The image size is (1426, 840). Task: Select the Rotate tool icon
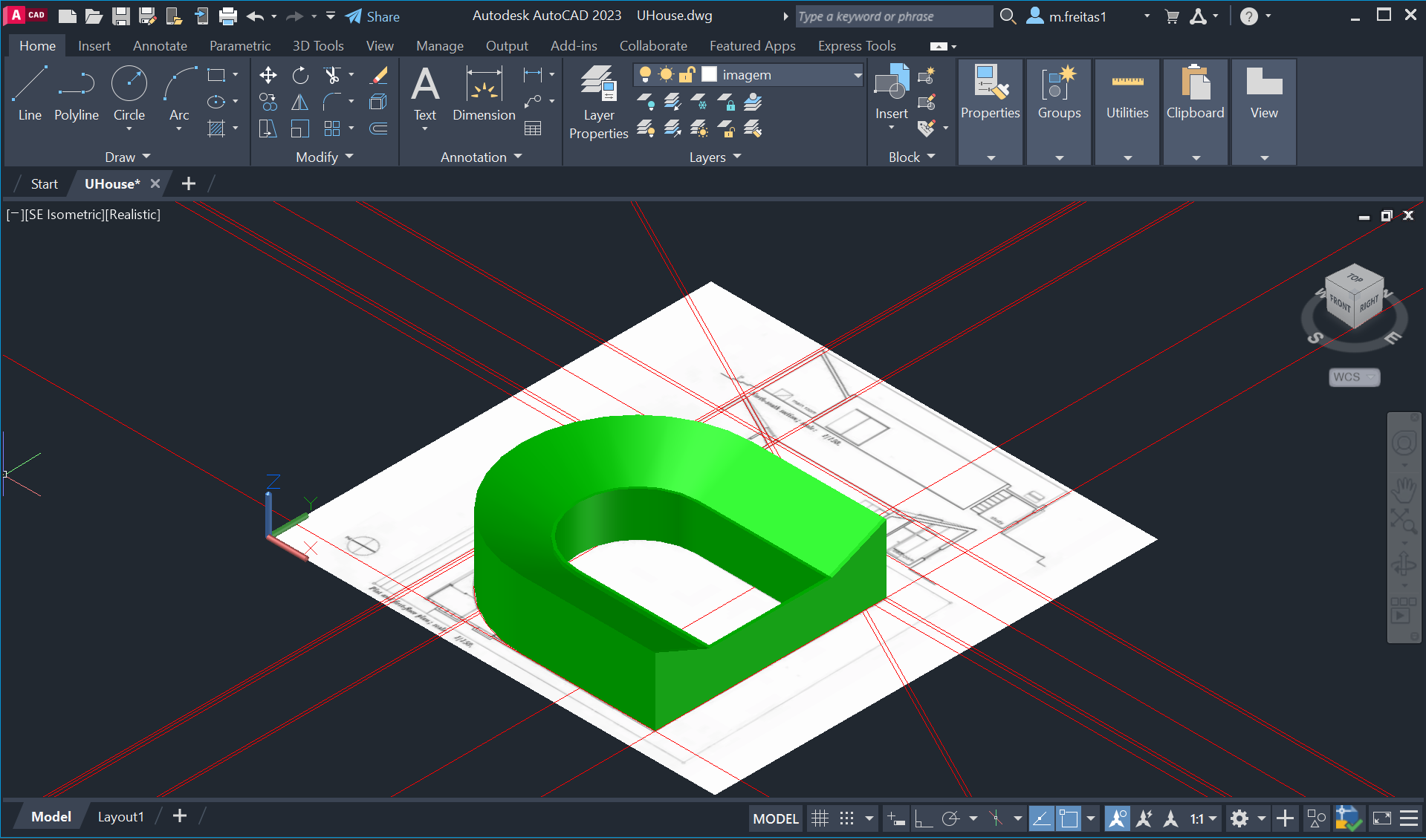tap(300, 75)
